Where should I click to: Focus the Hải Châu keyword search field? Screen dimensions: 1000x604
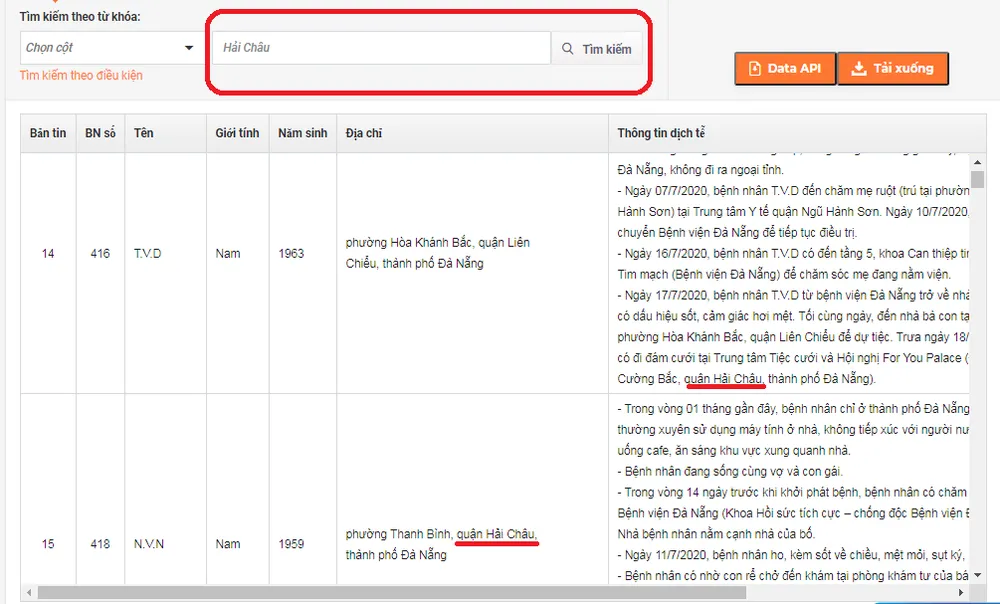380,48
